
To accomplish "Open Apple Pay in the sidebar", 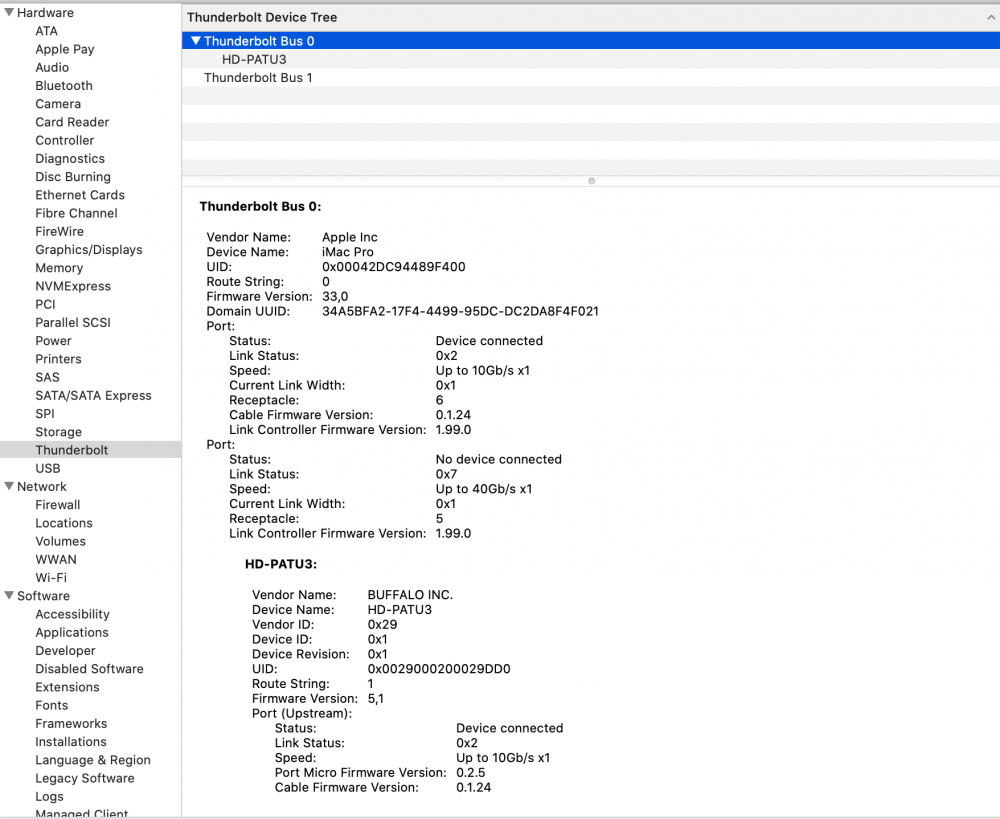I will point(64,49).
